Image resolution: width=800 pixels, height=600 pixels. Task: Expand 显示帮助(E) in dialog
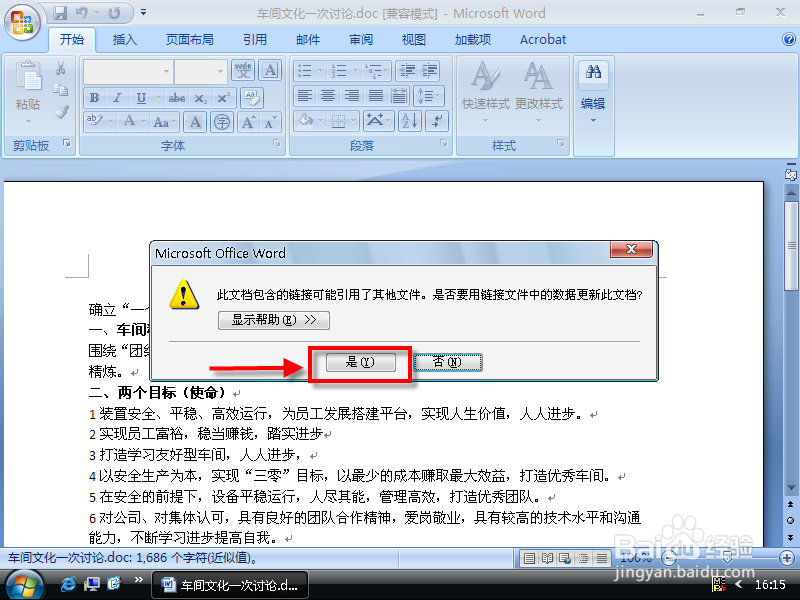click(274, 320)
